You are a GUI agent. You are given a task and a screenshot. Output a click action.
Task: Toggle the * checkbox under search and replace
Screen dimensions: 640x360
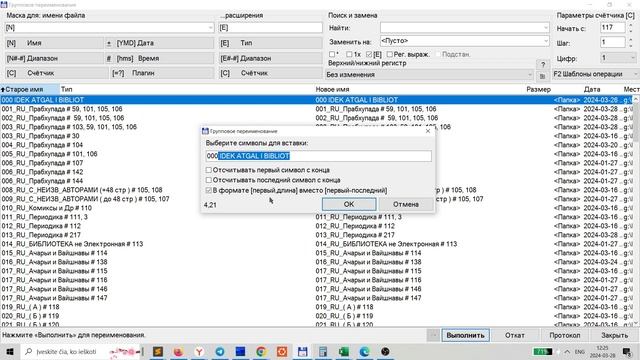[332, 54]
